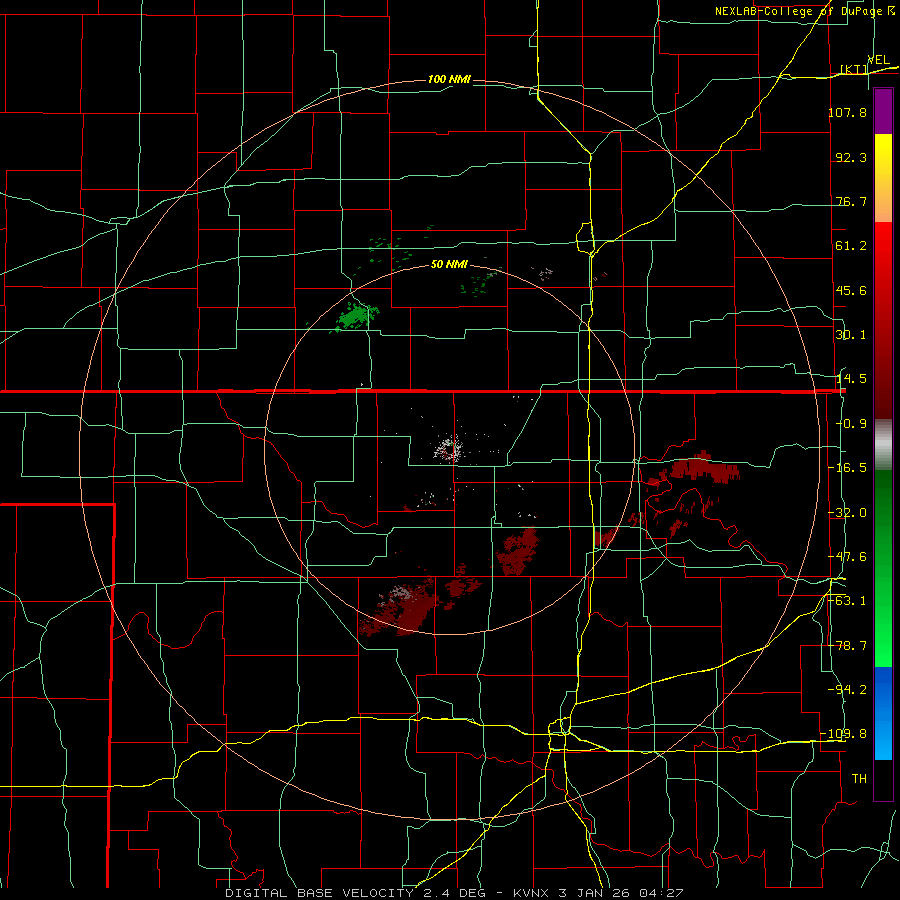Screen dimensions: 900x900
Task: Click the -109.8 velocity legend value
Action: click(844, 734)
